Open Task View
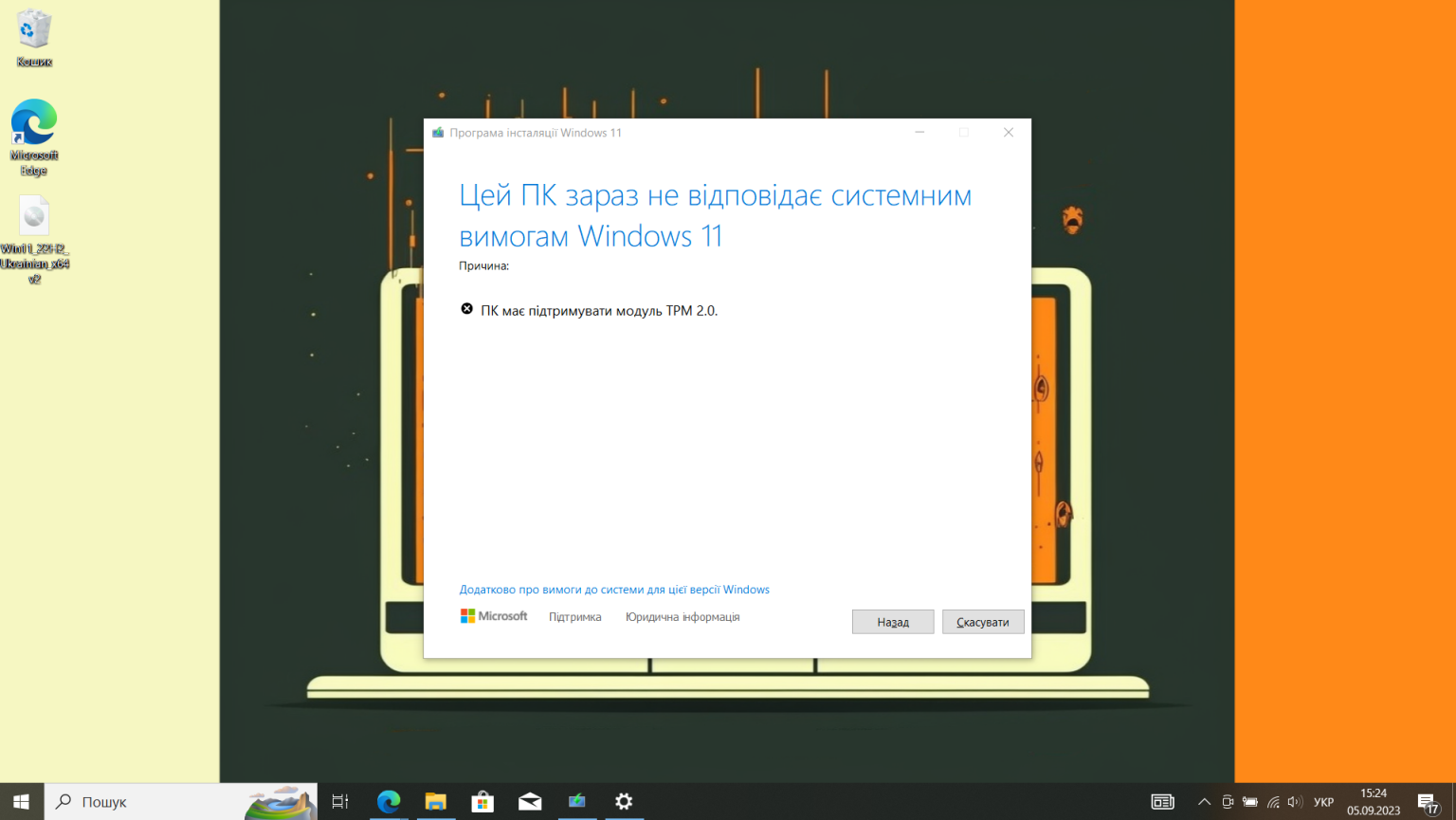 click(338, 801)
